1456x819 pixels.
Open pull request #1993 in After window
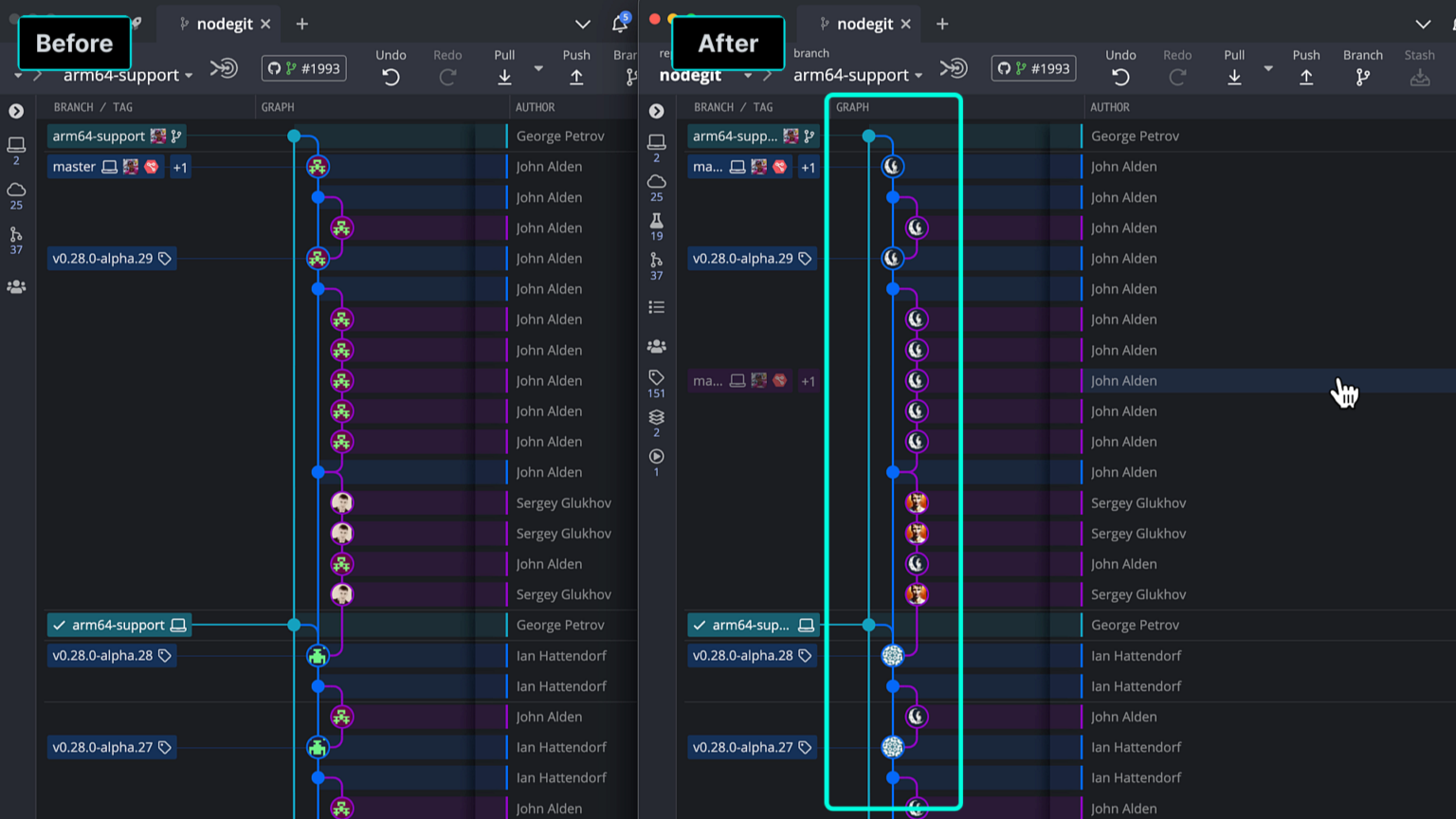[1033, 68]
